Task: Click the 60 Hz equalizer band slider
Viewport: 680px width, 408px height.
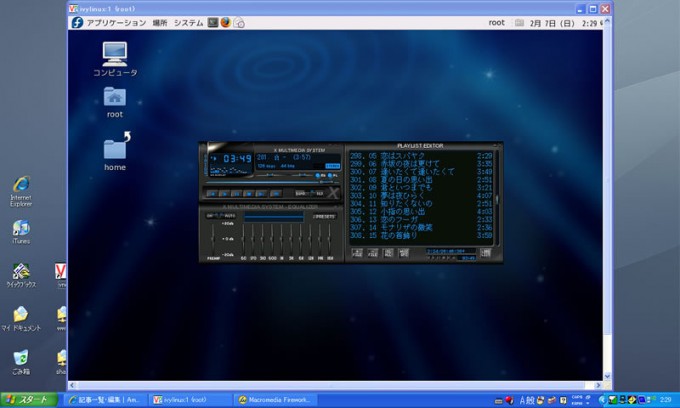Action: click(x=243, y=240)
